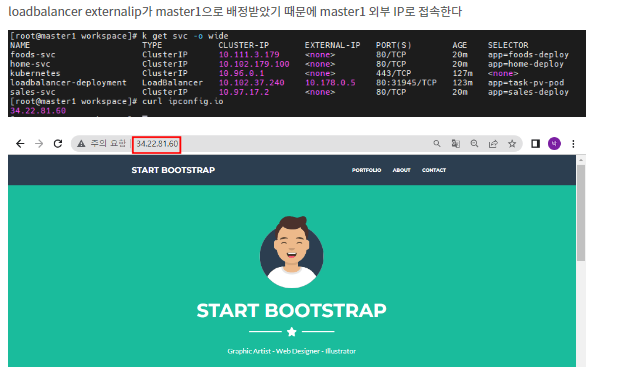Image resolution: width=626 pixels, height=387 pixels.
Task: Click 'app=task-pv-pod' selector text
Action: (526, 83)
